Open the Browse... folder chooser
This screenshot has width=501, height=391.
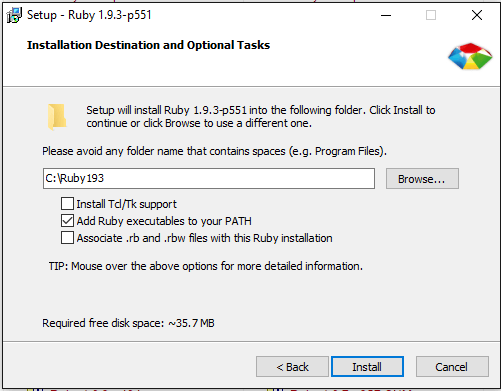coord(422,179)
